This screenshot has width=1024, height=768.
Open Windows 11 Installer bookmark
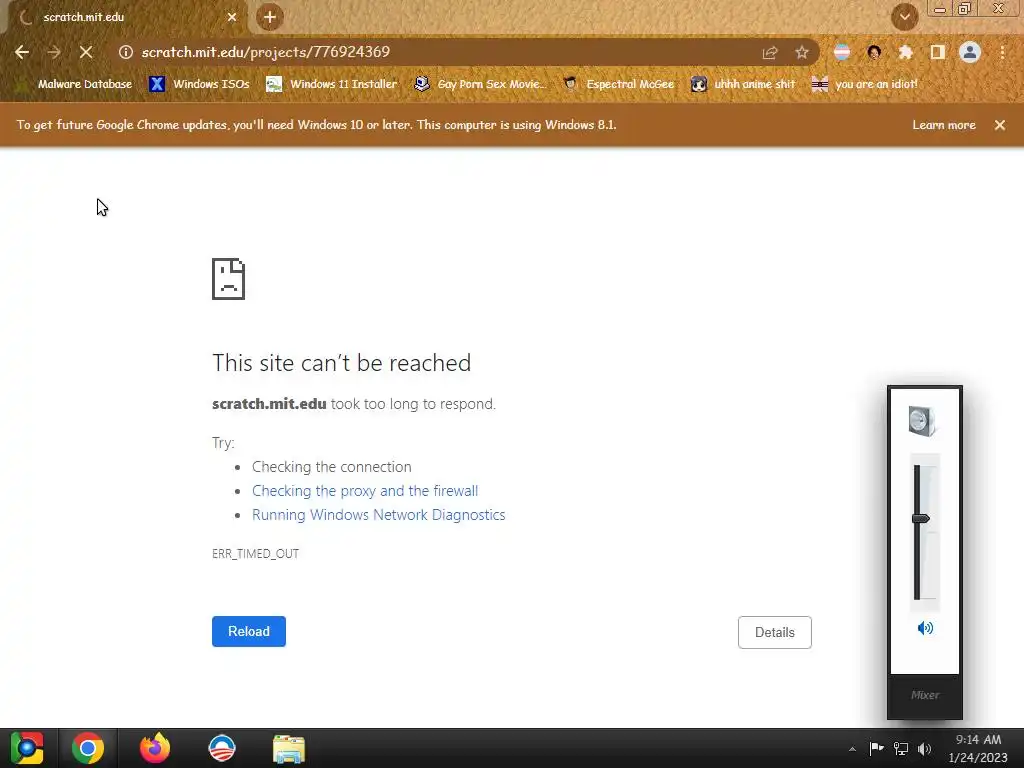[x=332, y=84]
